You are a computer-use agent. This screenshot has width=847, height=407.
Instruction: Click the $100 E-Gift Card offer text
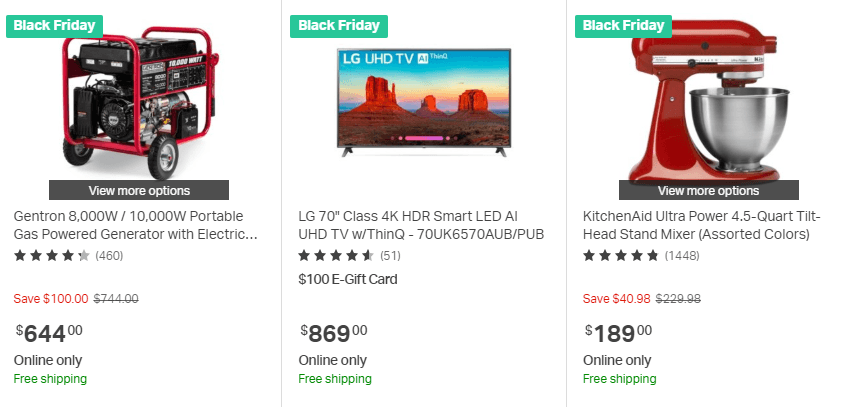[x=347, y=279]
